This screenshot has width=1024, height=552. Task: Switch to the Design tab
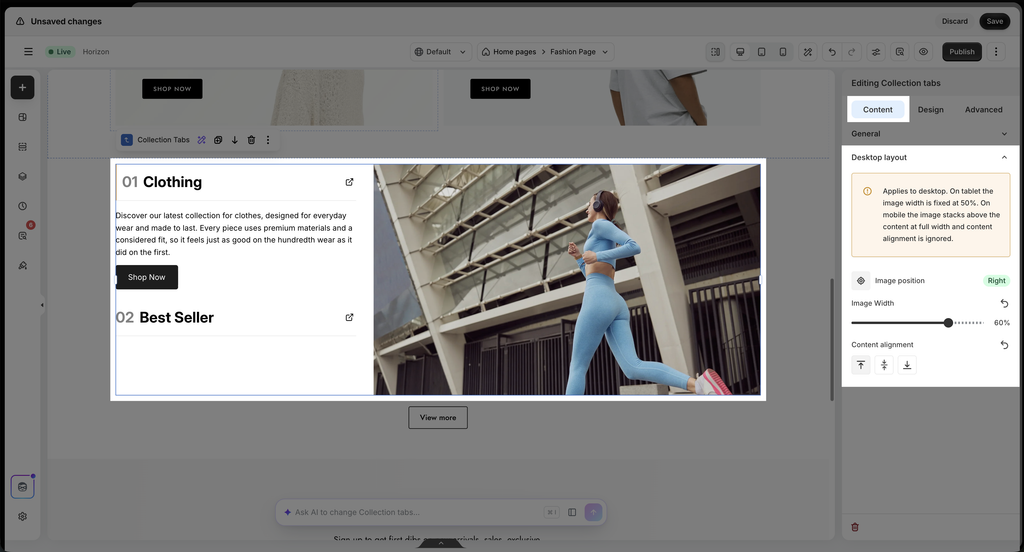pos(931,110)
